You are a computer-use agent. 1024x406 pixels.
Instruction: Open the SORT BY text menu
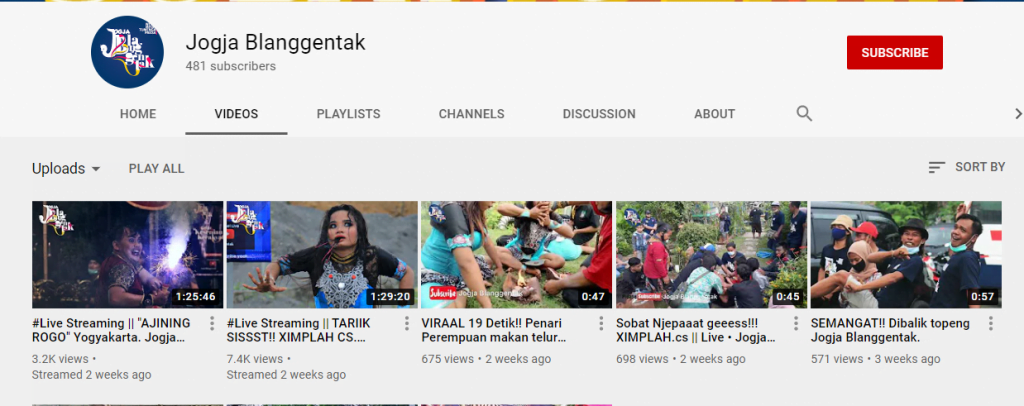(980, 167)
